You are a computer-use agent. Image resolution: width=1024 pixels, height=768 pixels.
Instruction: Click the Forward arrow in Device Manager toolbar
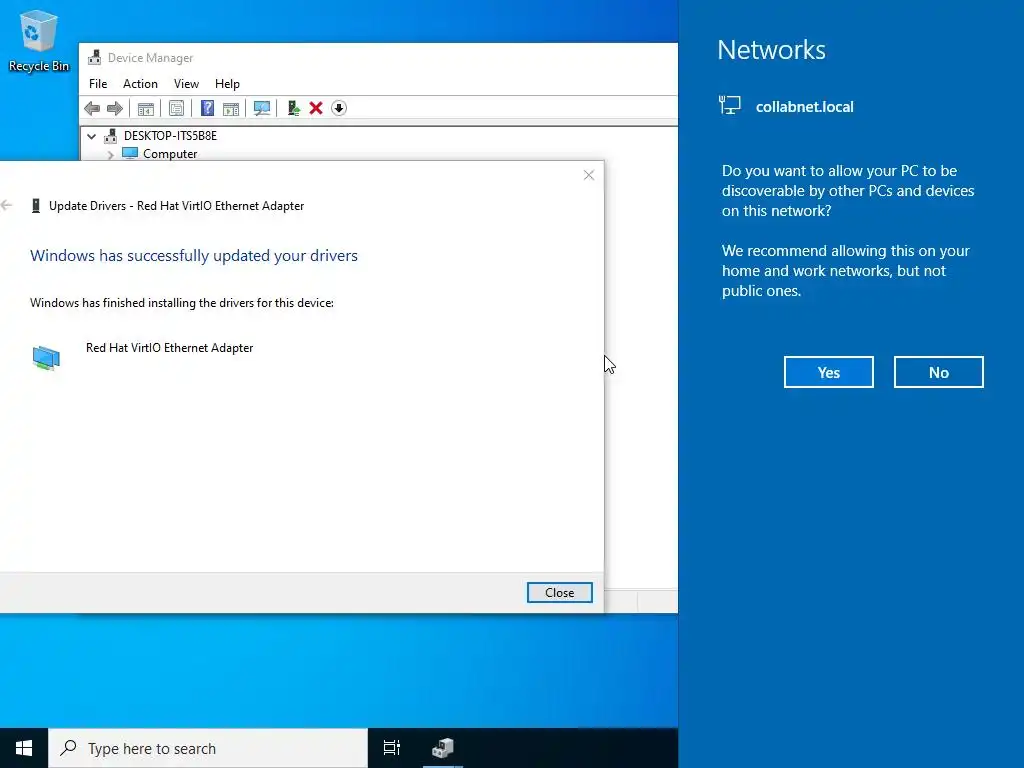(x=115, y=108)
